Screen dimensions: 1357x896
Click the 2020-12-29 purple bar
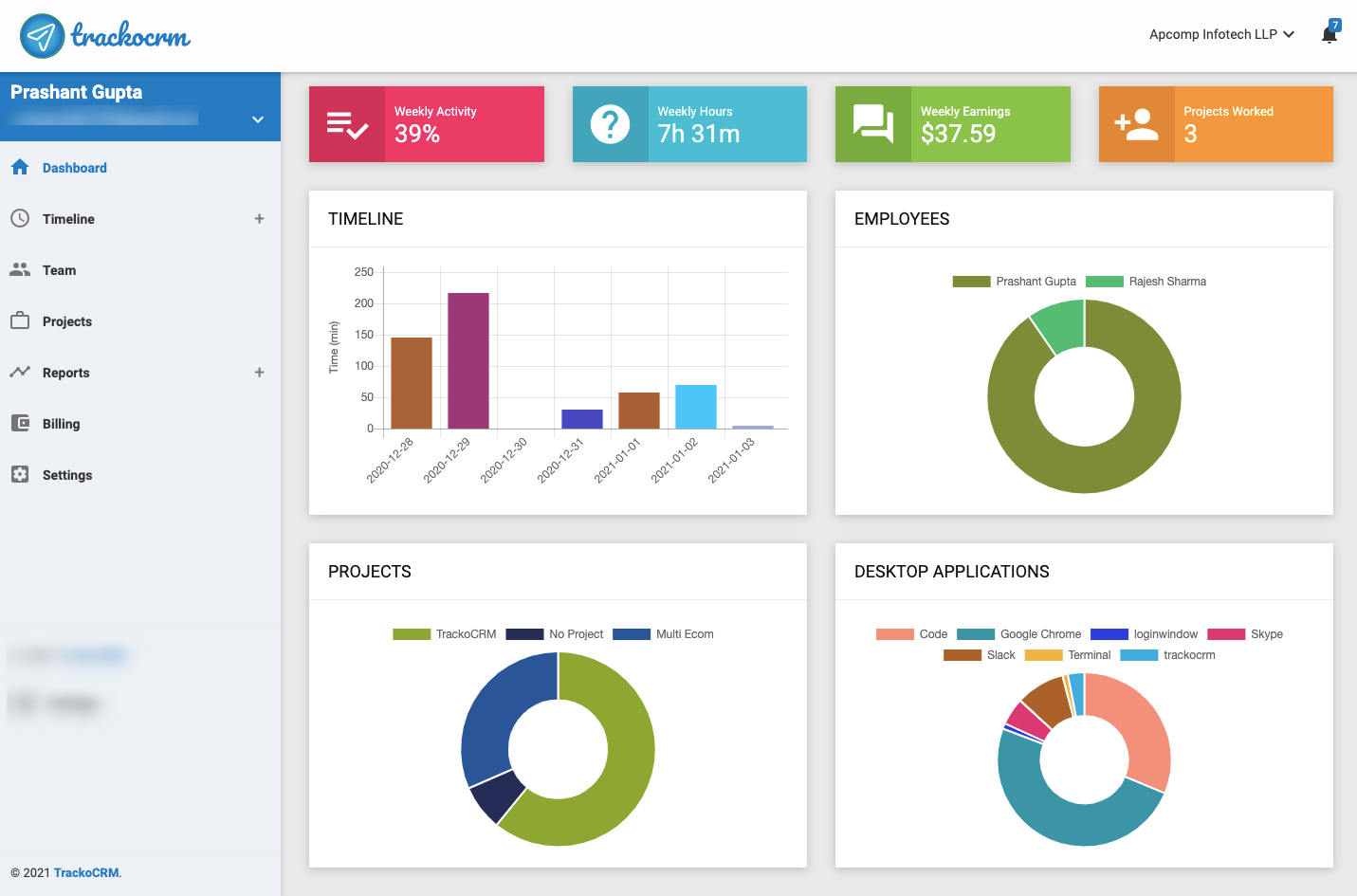tap(468, 361)
